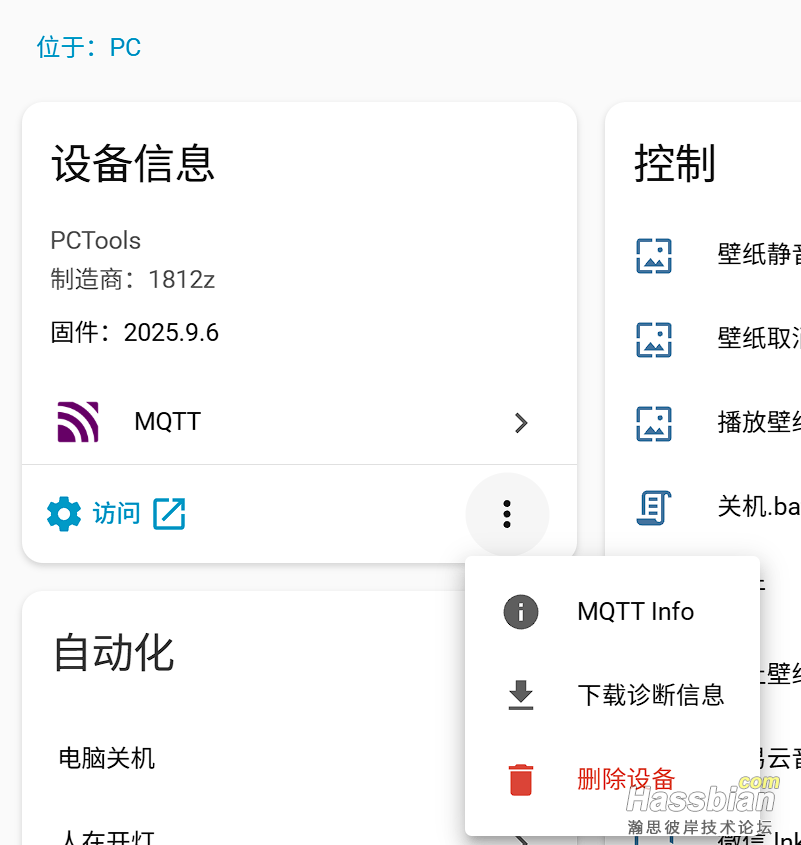The width and height of the screenshot is (801, 845).
Task: Click the download arrow icon
Action: [x=521, y=695]
